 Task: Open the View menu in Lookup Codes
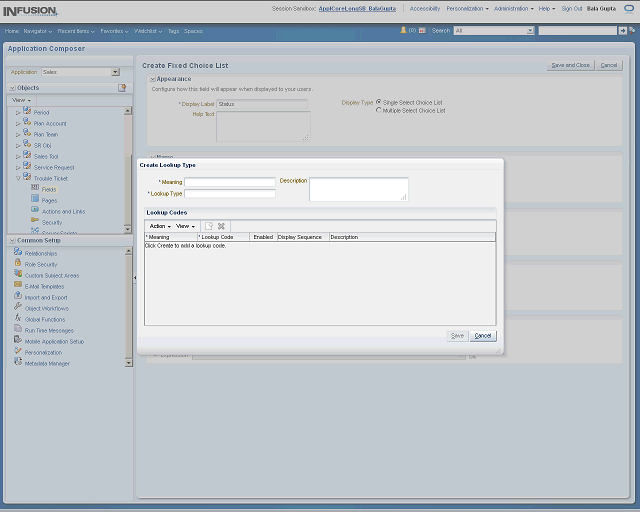point(185,226)
